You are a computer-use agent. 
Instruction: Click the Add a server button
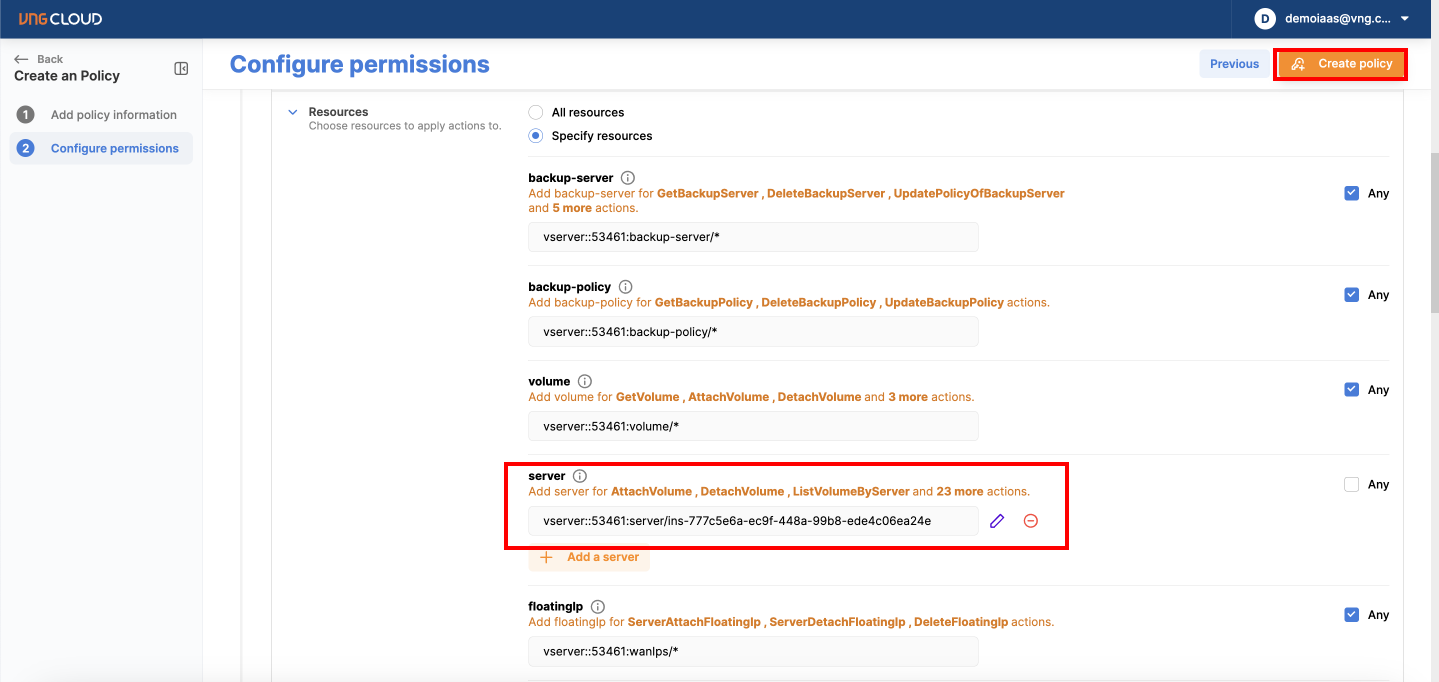pos(589,557)
